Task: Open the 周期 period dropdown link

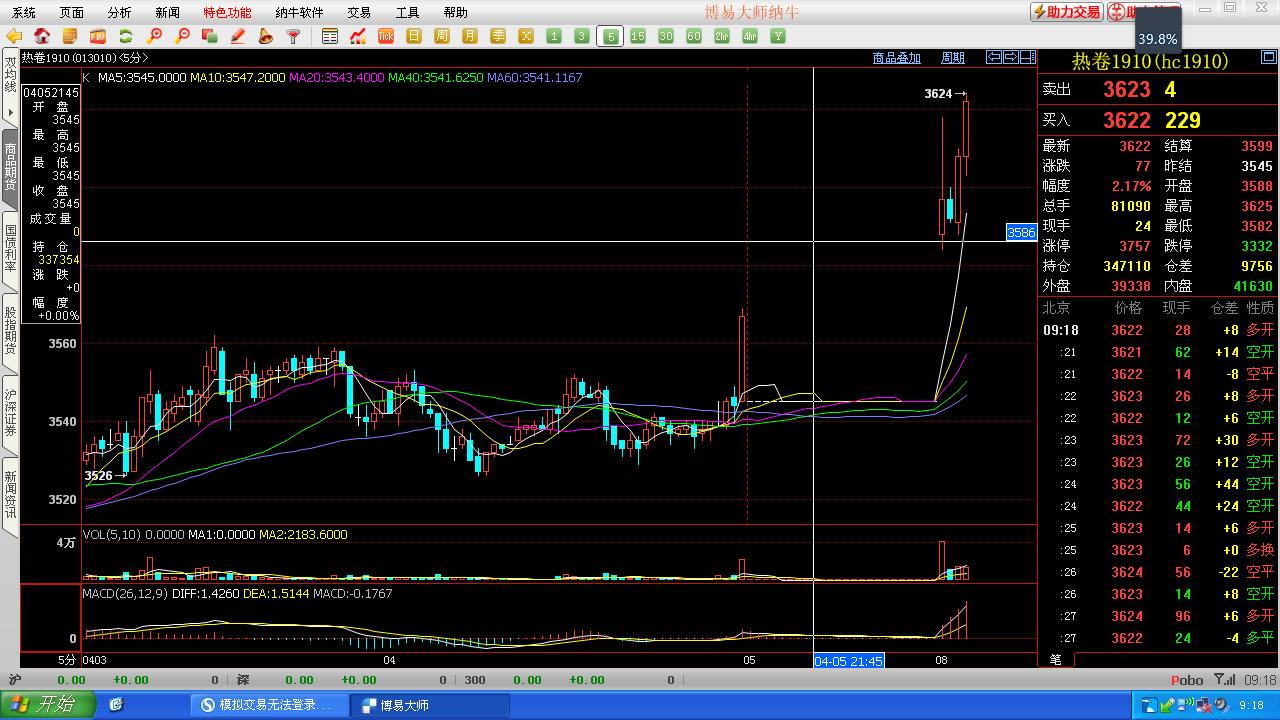Action: (953, 58)
